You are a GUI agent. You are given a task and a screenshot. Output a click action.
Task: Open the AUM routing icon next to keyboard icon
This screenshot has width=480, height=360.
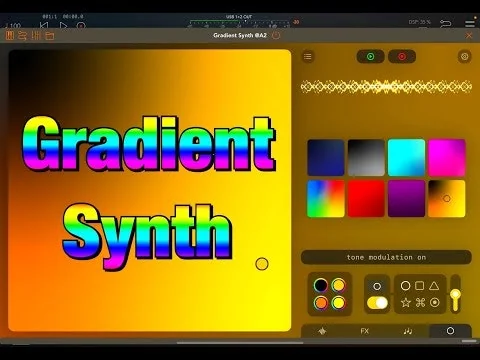coord(22,36)
